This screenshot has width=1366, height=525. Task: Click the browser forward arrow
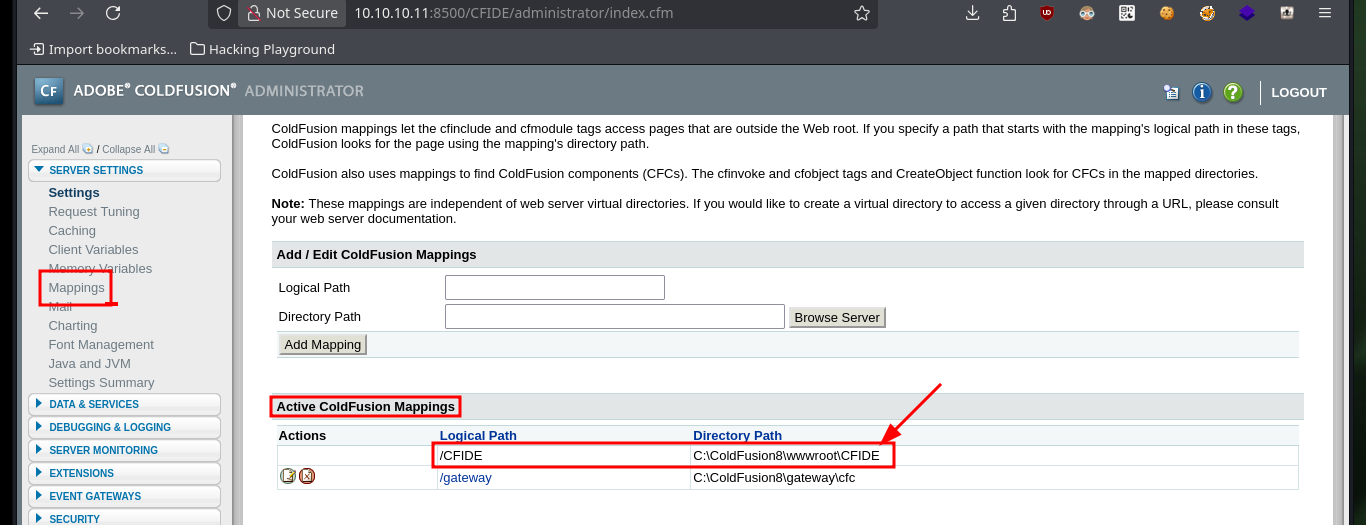click(x=76, y=13)
